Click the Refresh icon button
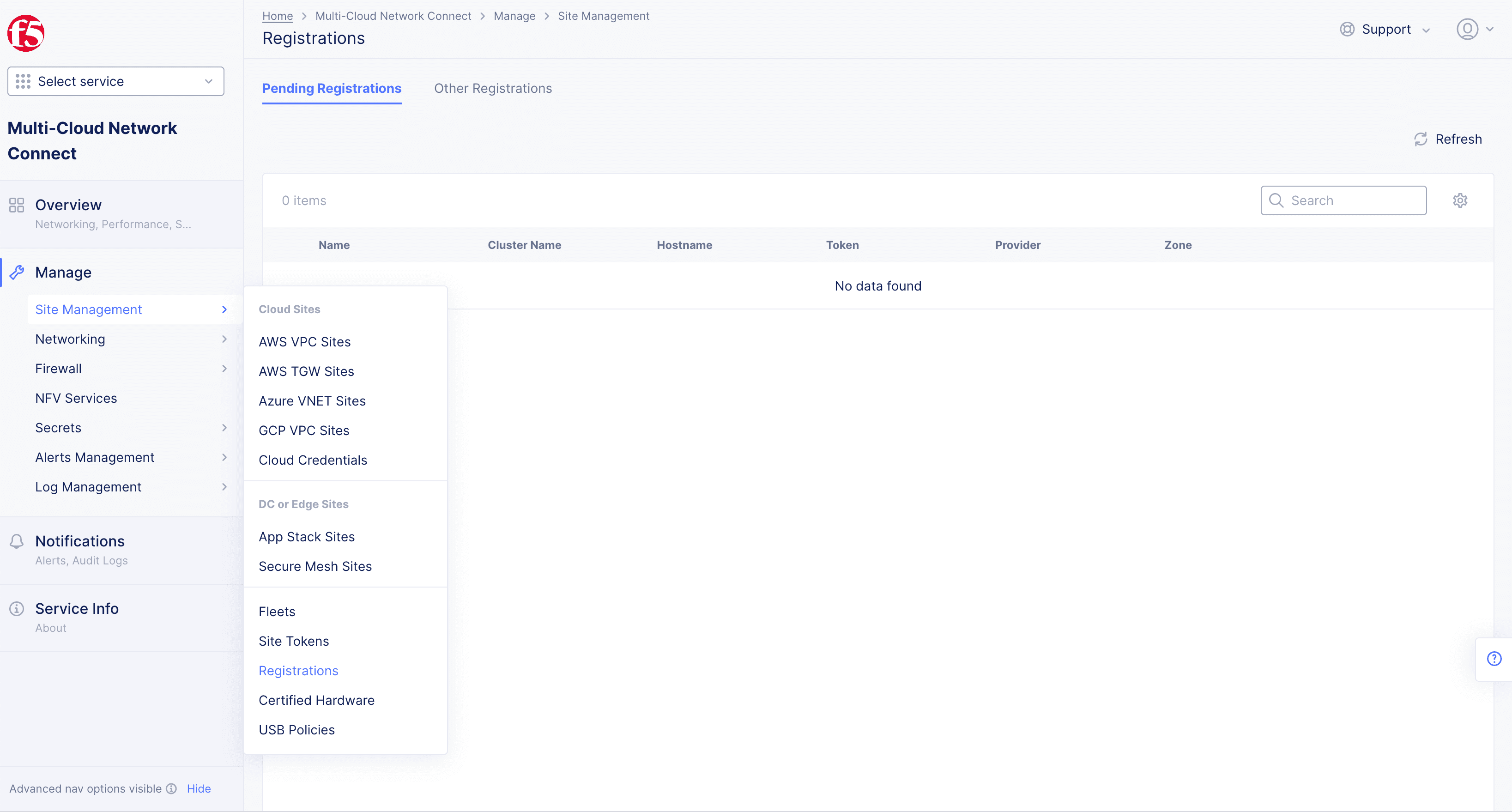Screen dimensions: 1512x812 pos(1421,139)
